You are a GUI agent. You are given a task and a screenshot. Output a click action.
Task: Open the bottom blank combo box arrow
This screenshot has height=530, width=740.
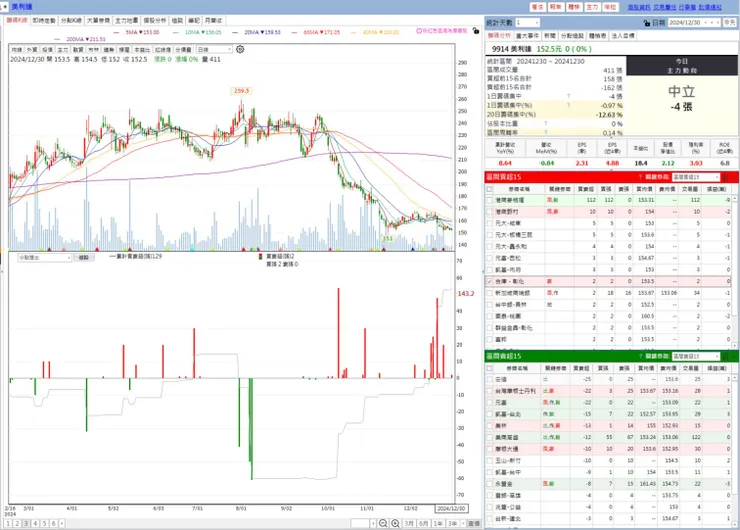(373, 523)
